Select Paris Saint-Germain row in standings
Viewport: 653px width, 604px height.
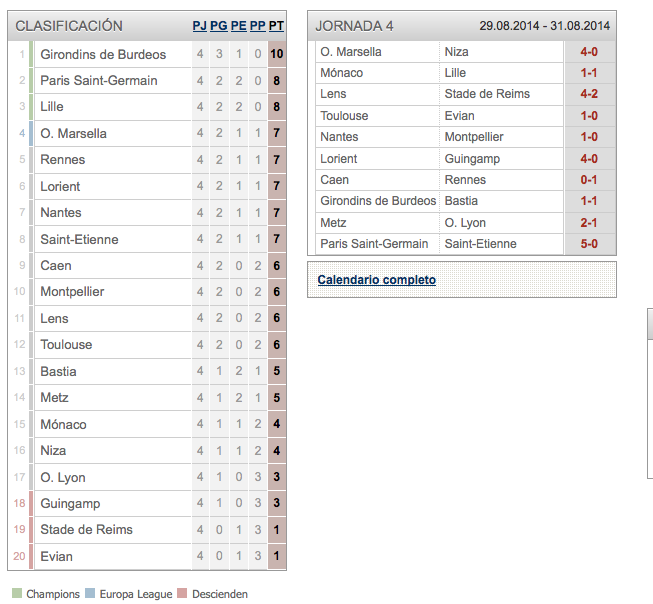point(147,80)
